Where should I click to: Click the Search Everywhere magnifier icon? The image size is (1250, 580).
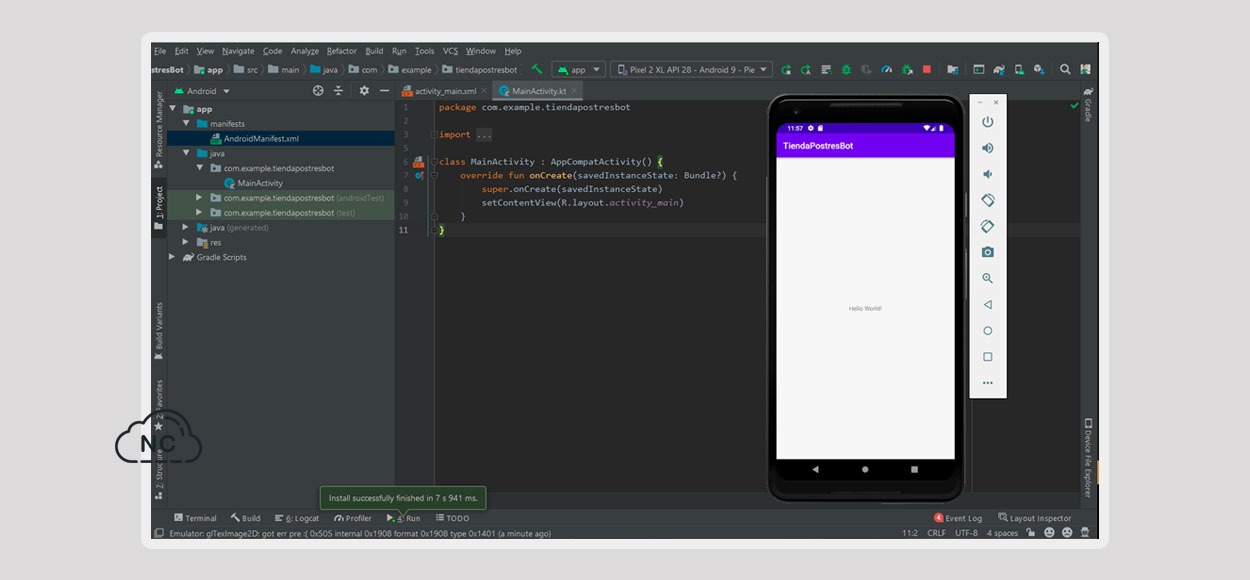pyautogui.click(x=1065, y=70)
